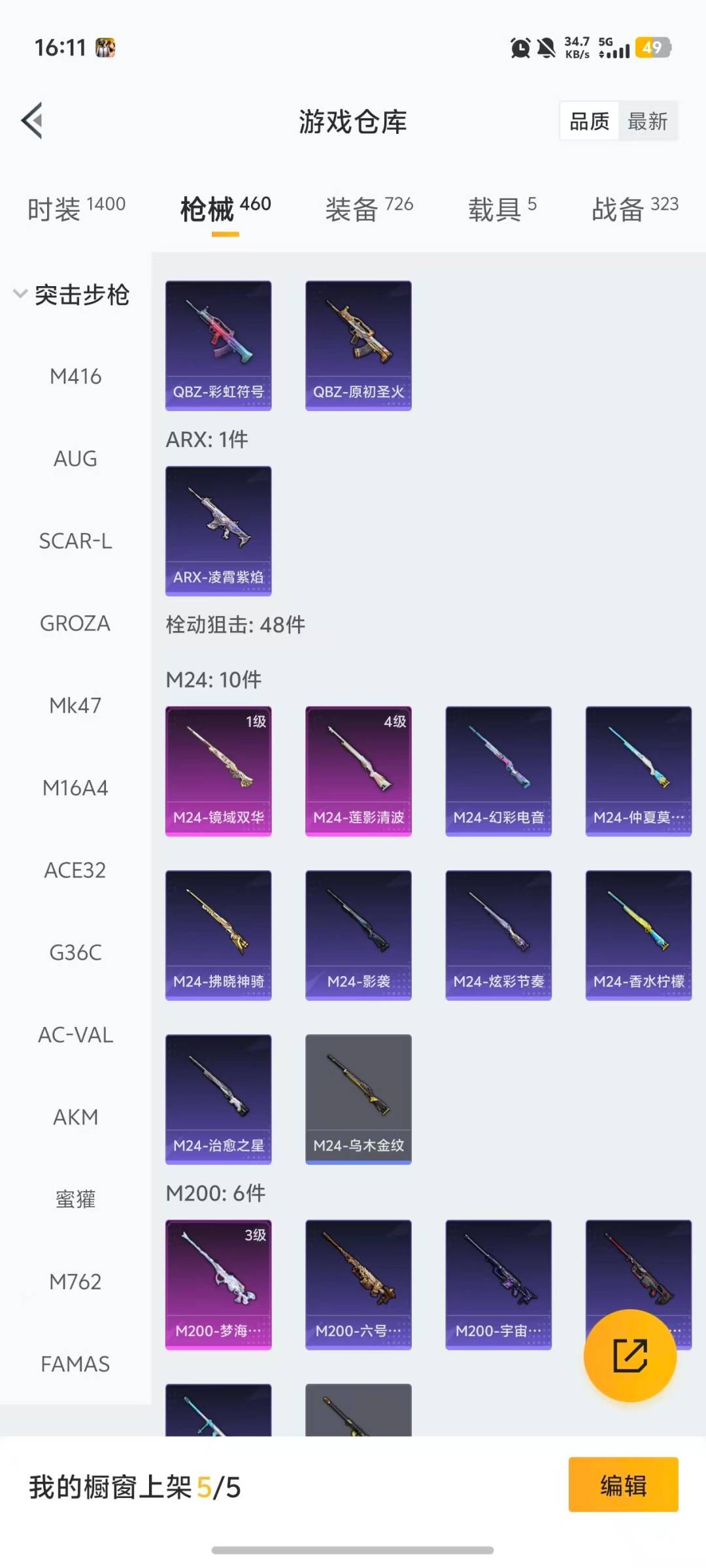Open the ARX-凌霄紫焰 weapon skin
The width and height of the screenshot is (706, 1568).
pos(218,531)
